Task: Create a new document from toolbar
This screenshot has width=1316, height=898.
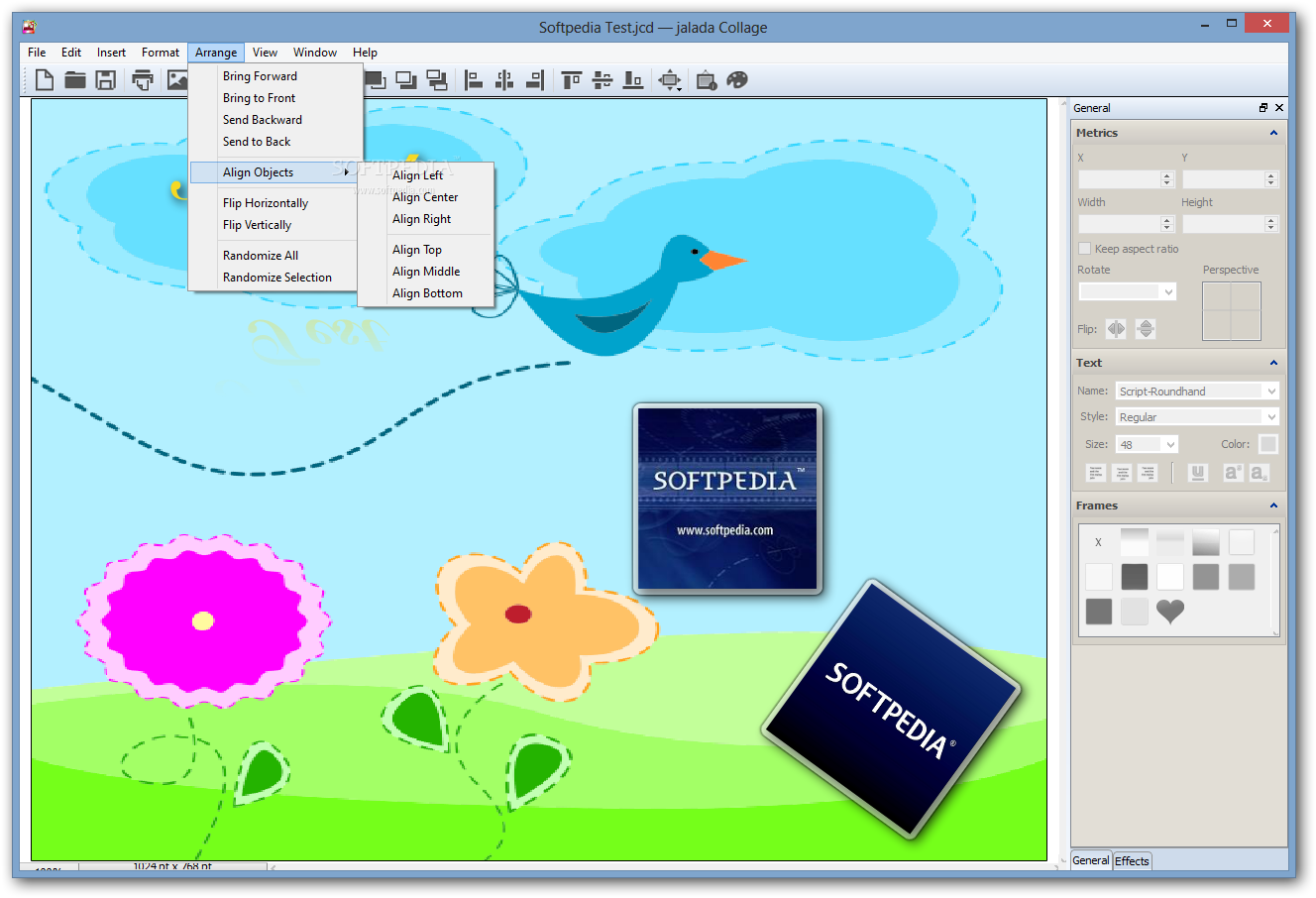Action: point(45,80)
